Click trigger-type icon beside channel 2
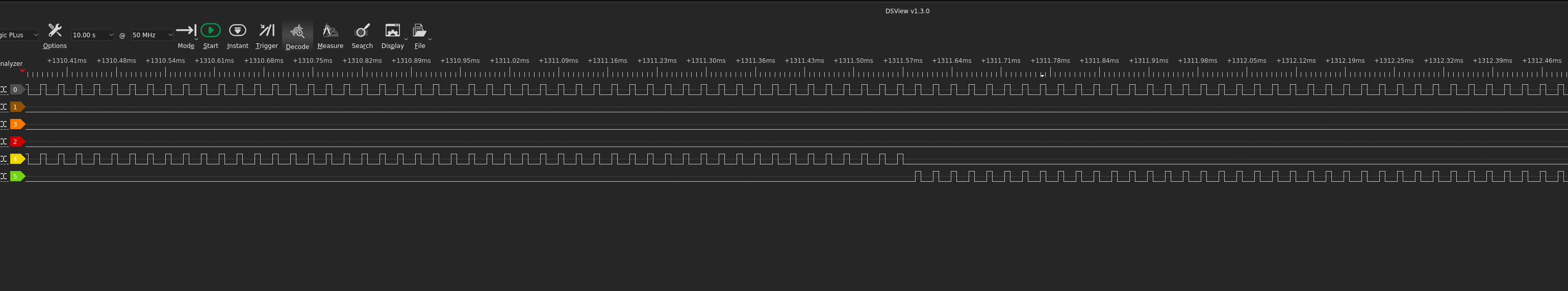The image size is (1568, 291). pos(4,141)
